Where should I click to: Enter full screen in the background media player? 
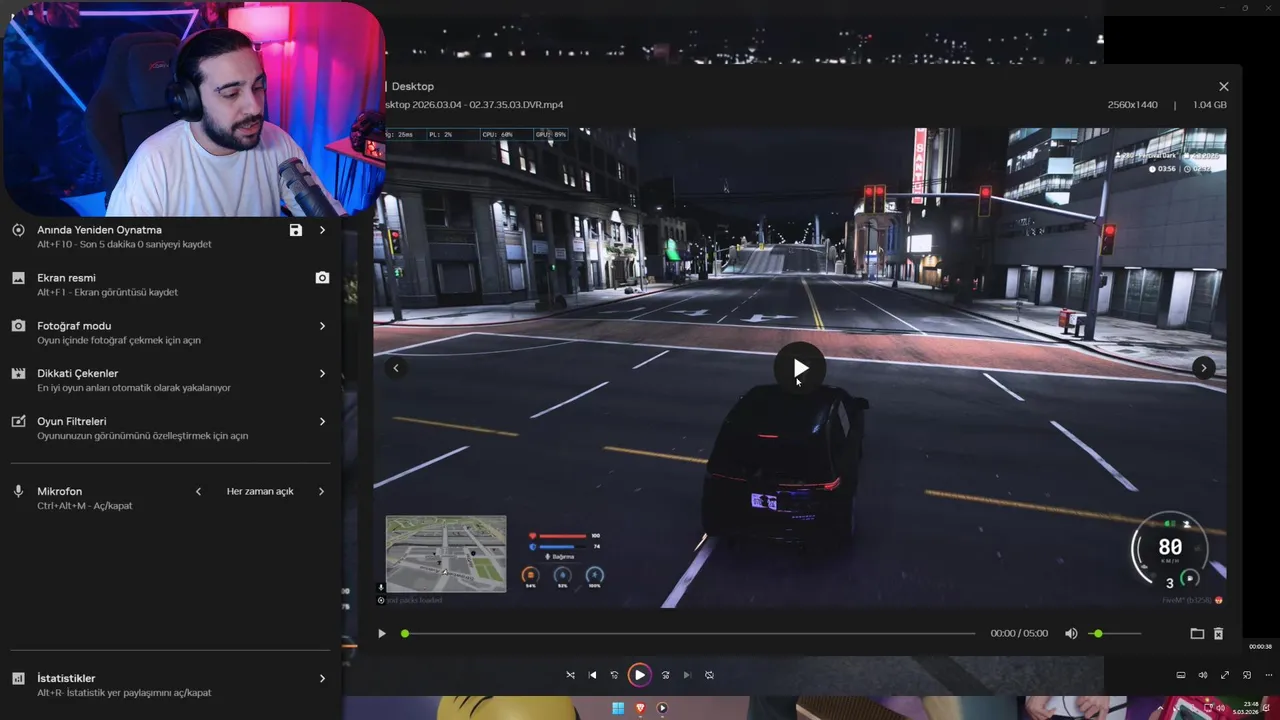coord(1225,675)
